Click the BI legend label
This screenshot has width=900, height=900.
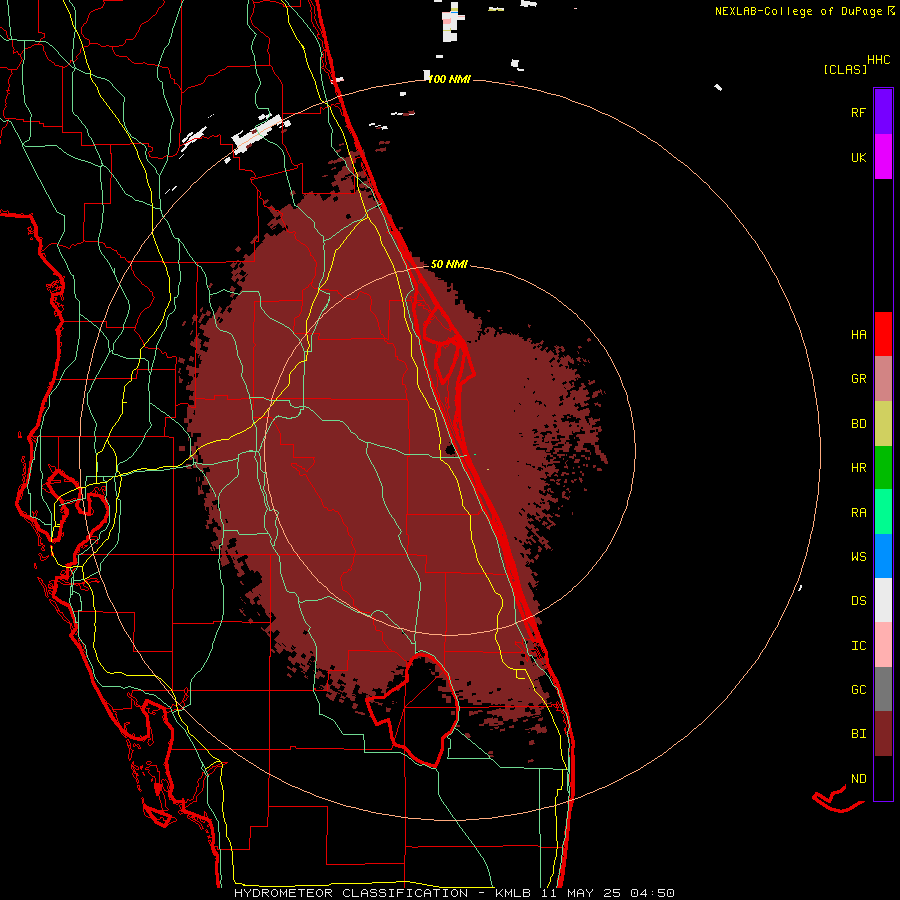[x=858, y=734]
